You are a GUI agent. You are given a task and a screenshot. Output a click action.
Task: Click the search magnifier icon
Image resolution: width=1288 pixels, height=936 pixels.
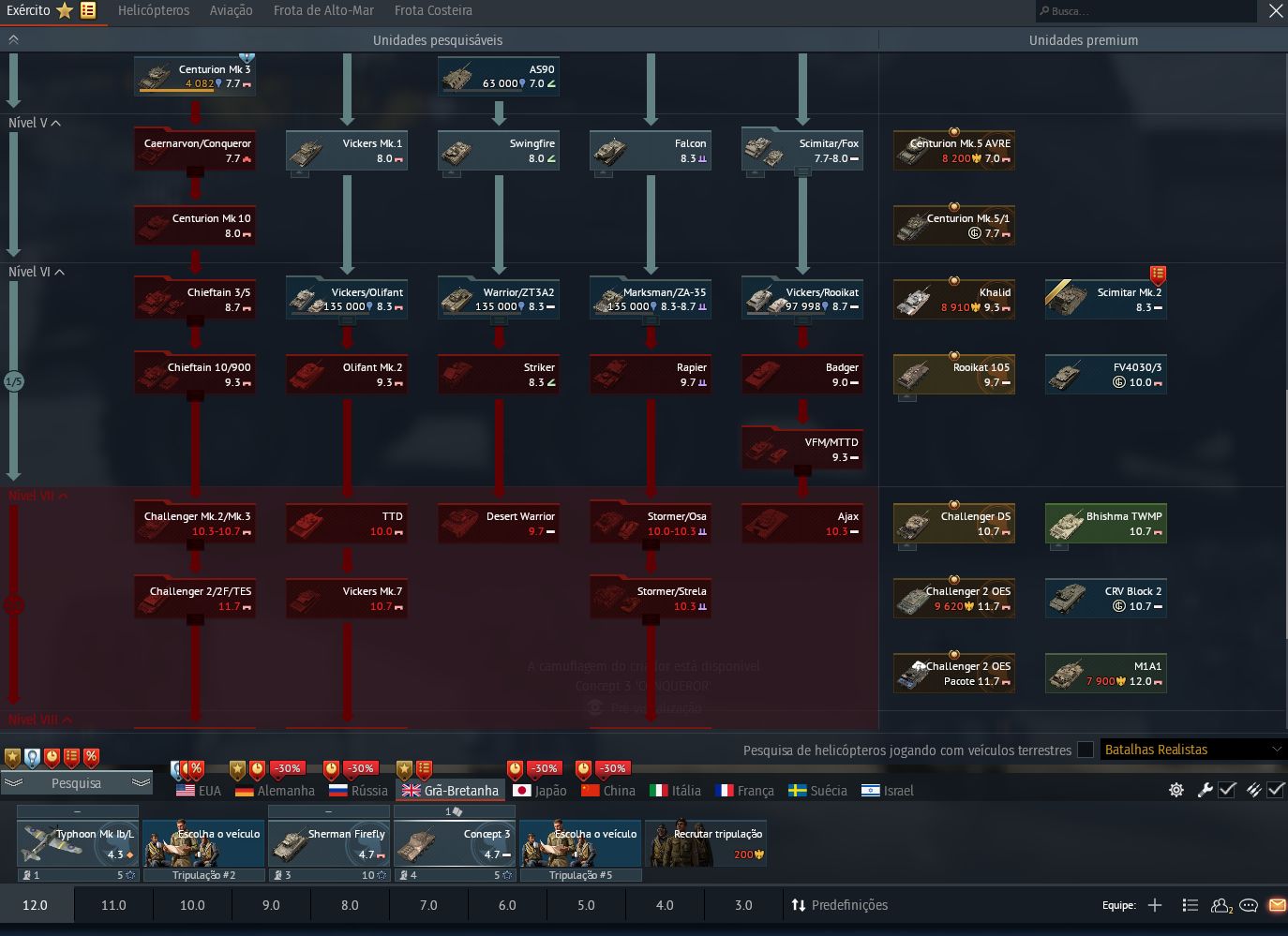coord(1044,11)
